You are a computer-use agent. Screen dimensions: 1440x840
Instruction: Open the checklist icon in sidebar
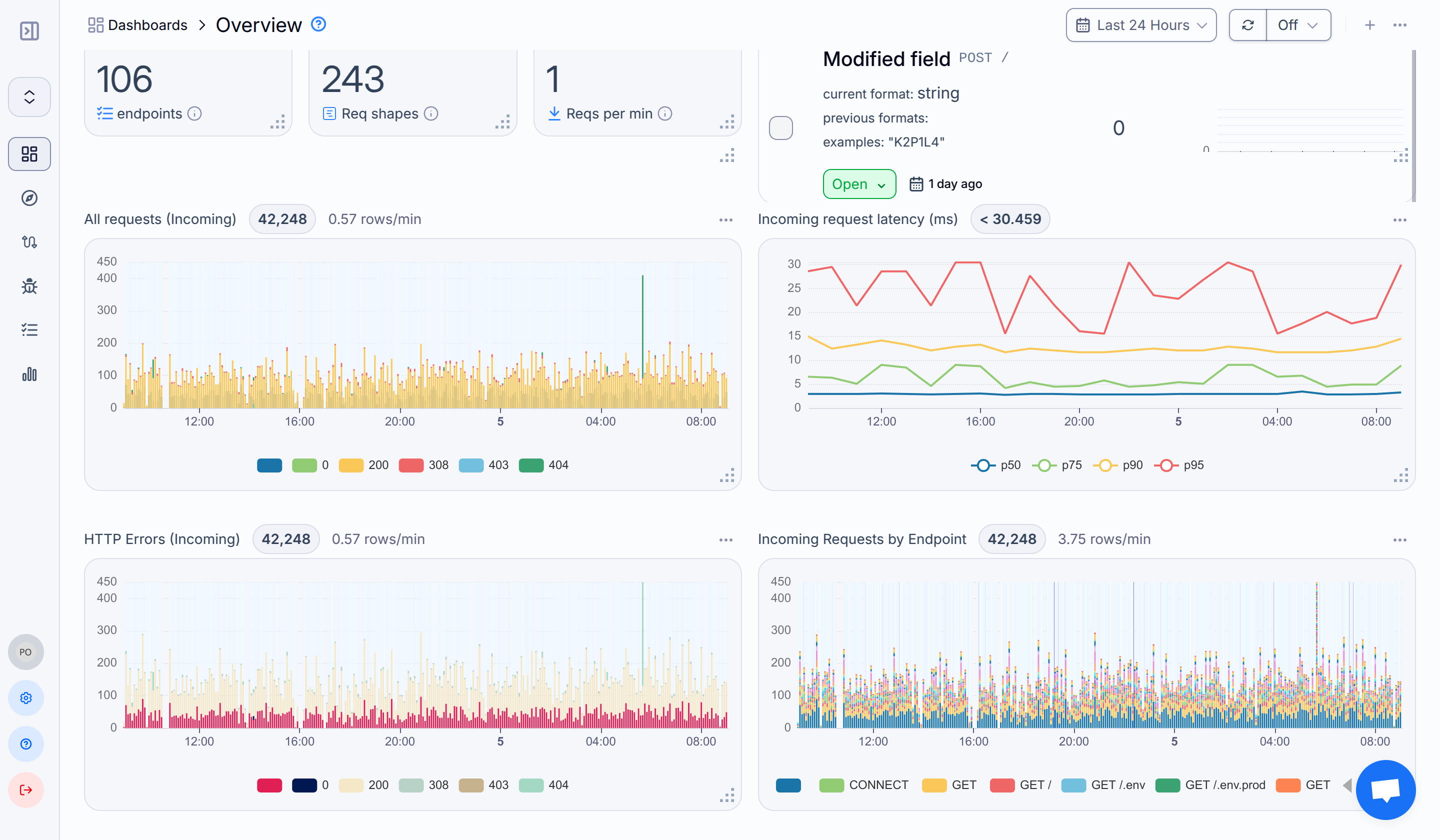[x=29, y=329]
